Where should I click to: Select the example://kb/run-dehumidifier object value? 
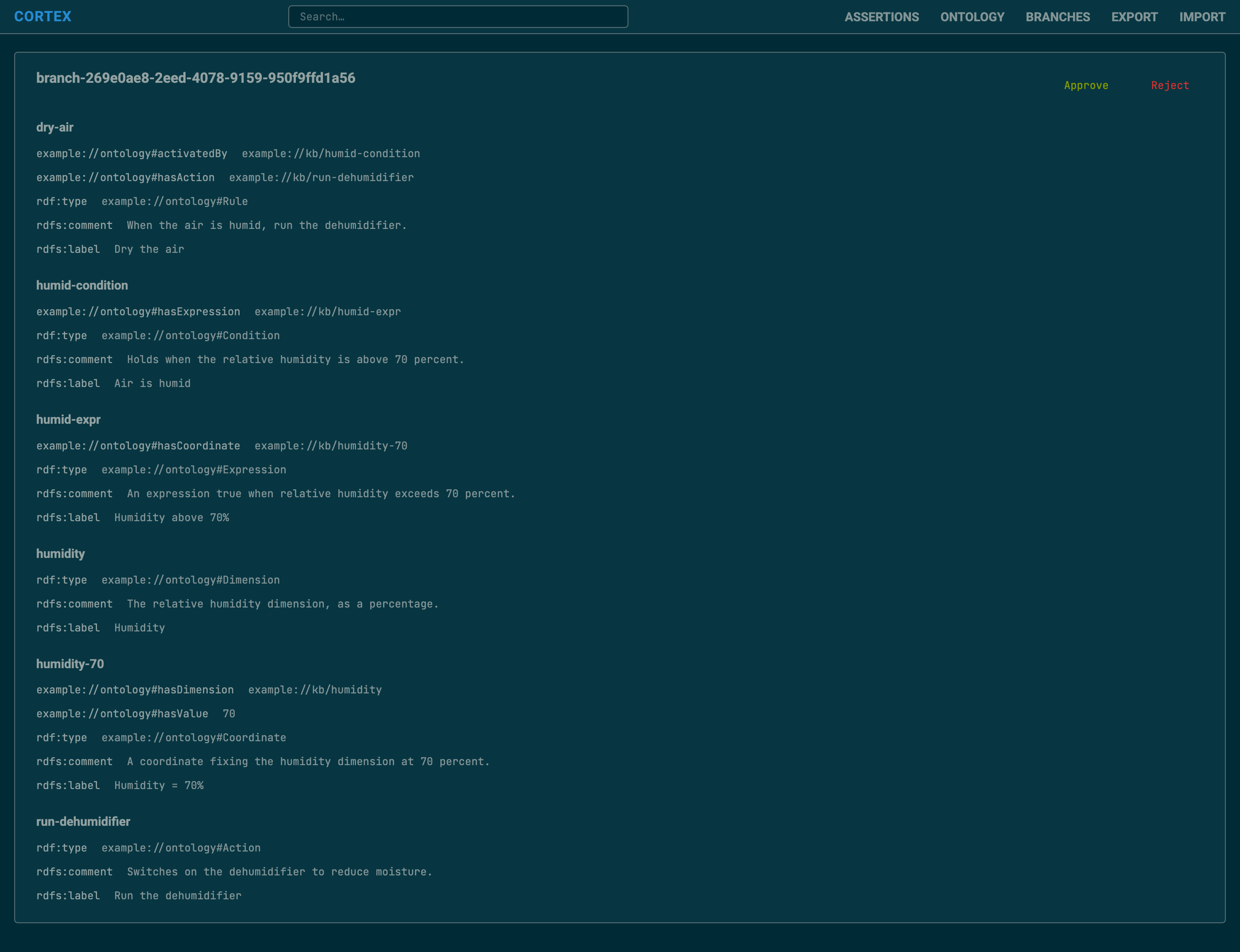322,178
